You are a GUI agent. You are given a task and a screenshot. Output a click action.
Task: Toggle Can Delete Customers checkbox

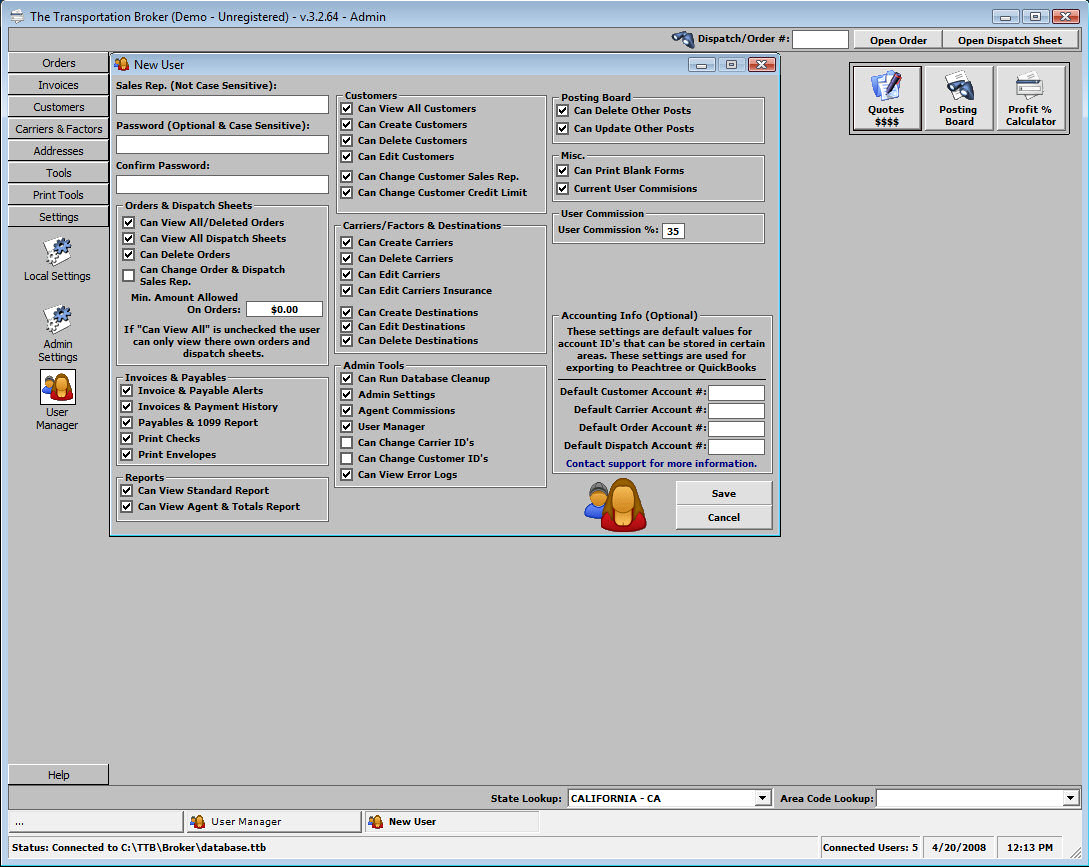coord(347,140)
